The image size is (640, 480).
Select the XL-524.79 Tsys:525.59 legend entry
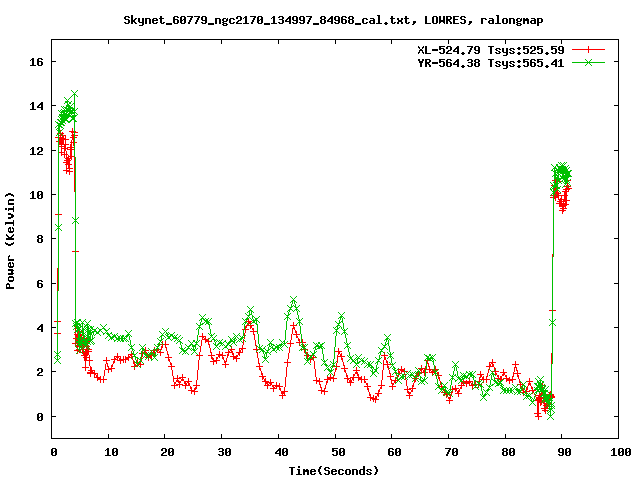pyautogui.click(x=491, y=50)
